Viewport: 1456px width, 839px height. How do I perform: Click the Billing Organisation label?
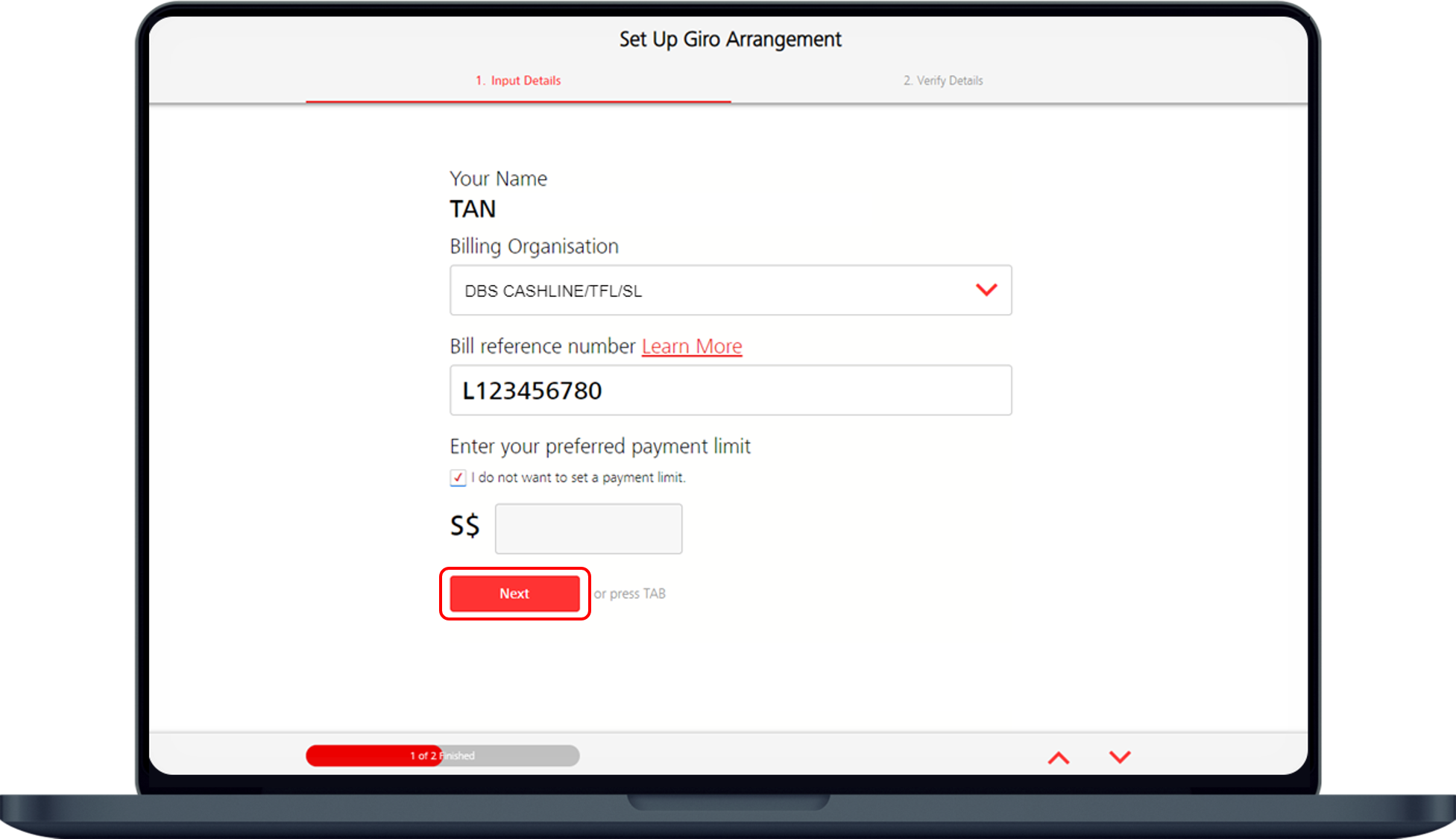tap(534, 247)
